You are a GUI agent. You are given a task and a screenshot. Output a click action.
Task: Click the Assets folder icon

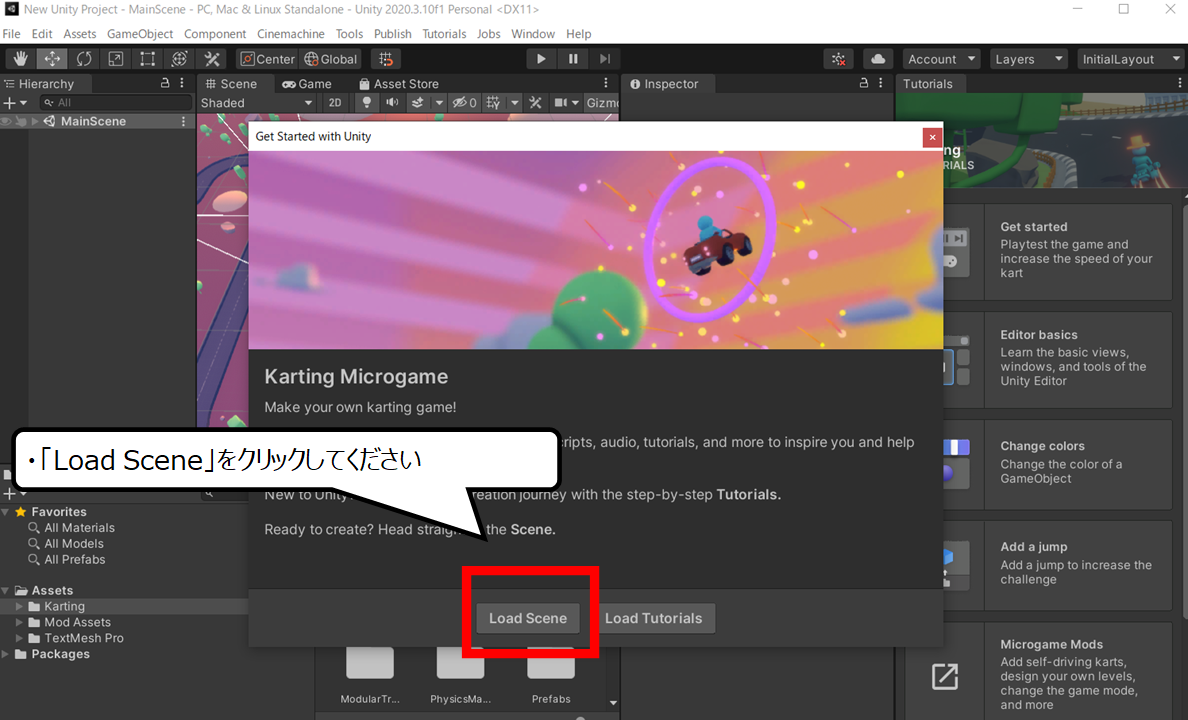pyautogui.click(x=21, y=590)
